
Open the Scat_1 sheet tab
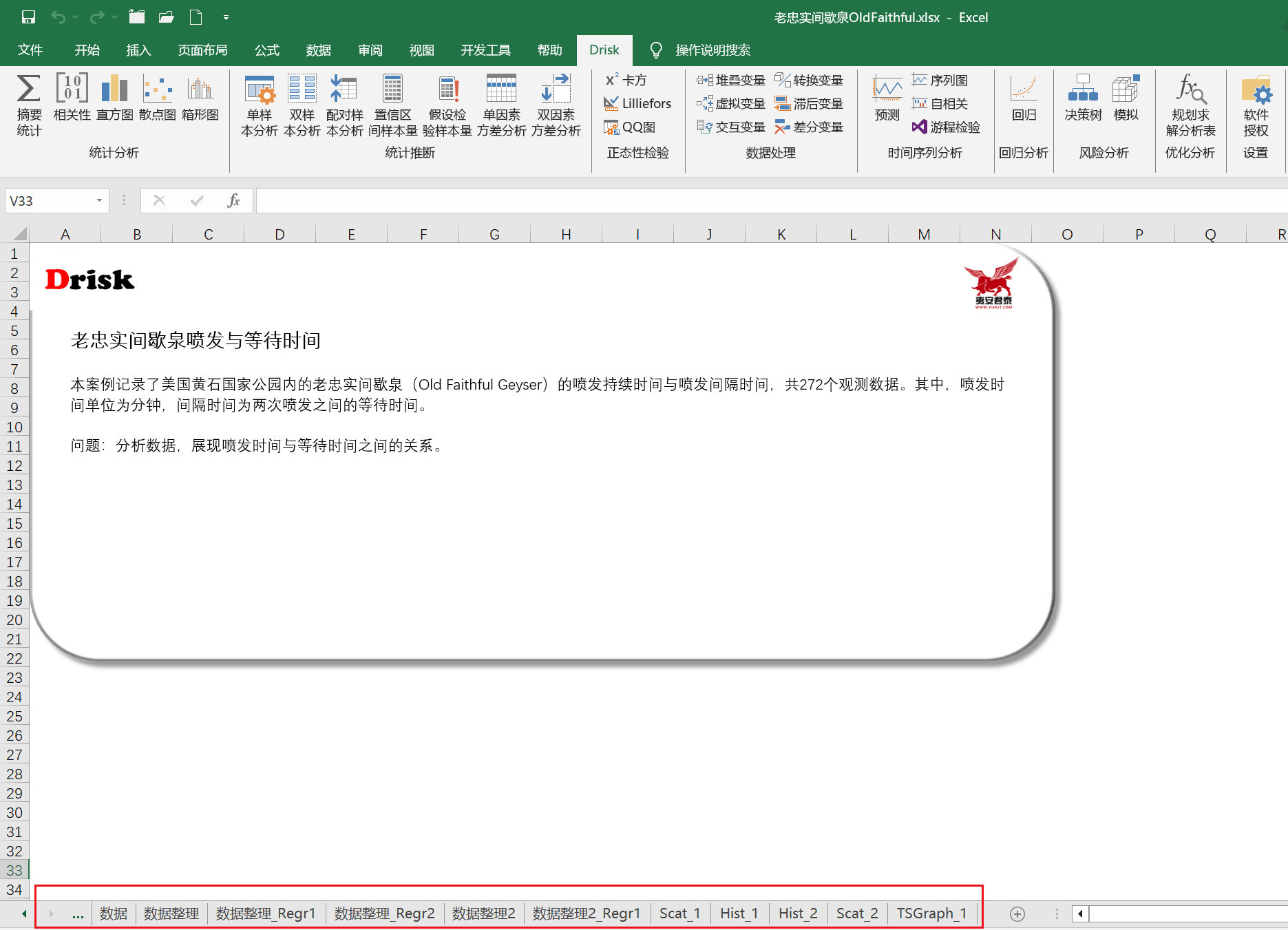(x=679, y=913)
